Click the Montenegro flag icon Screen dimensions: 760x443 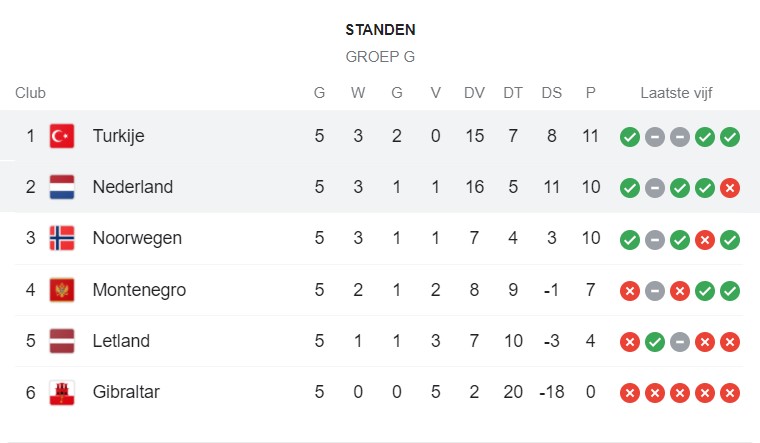click(x=62, y=290)
